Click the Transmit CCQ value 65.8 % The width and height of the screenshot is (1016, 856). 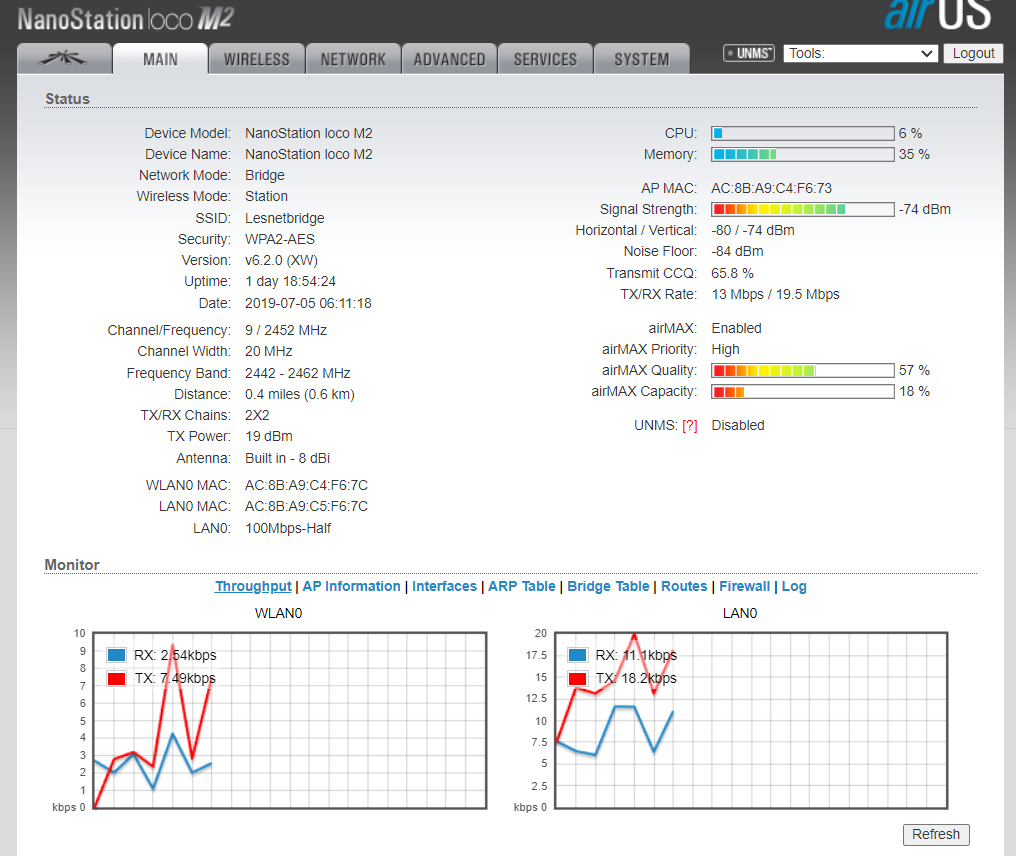tap(733, 273)
